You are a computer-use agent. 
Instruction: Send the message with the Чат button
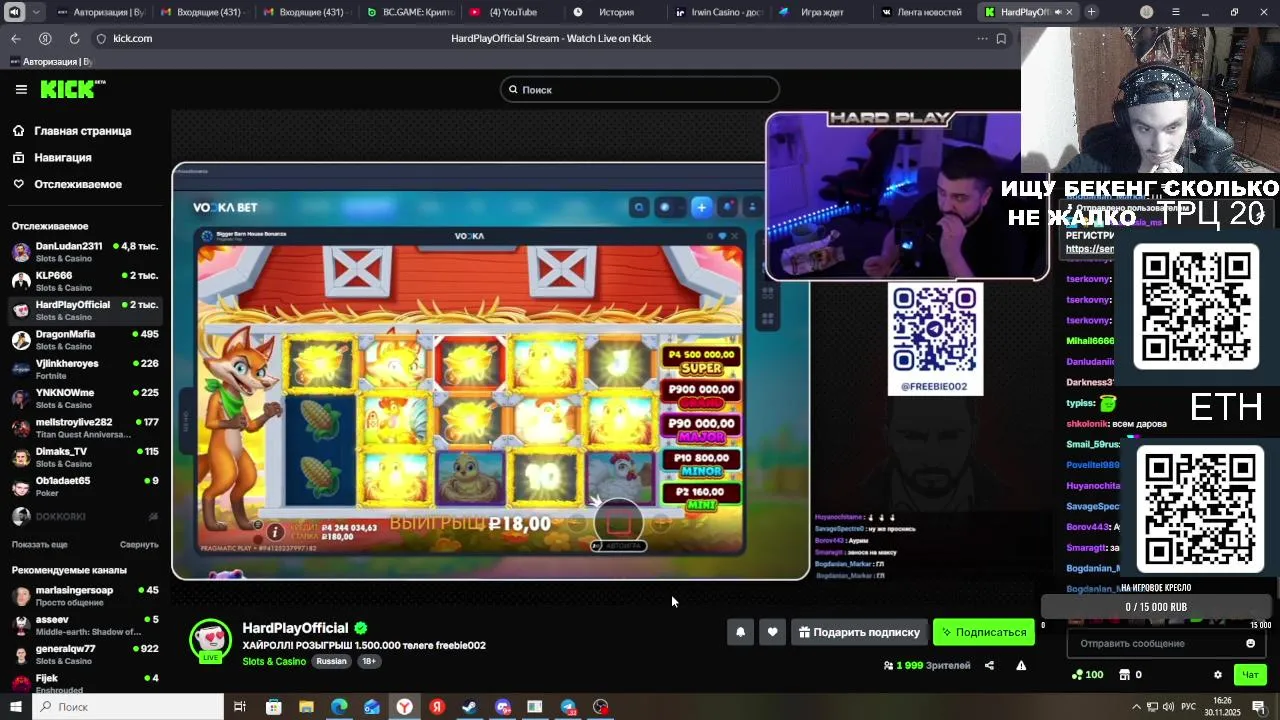pos(1250,675)
